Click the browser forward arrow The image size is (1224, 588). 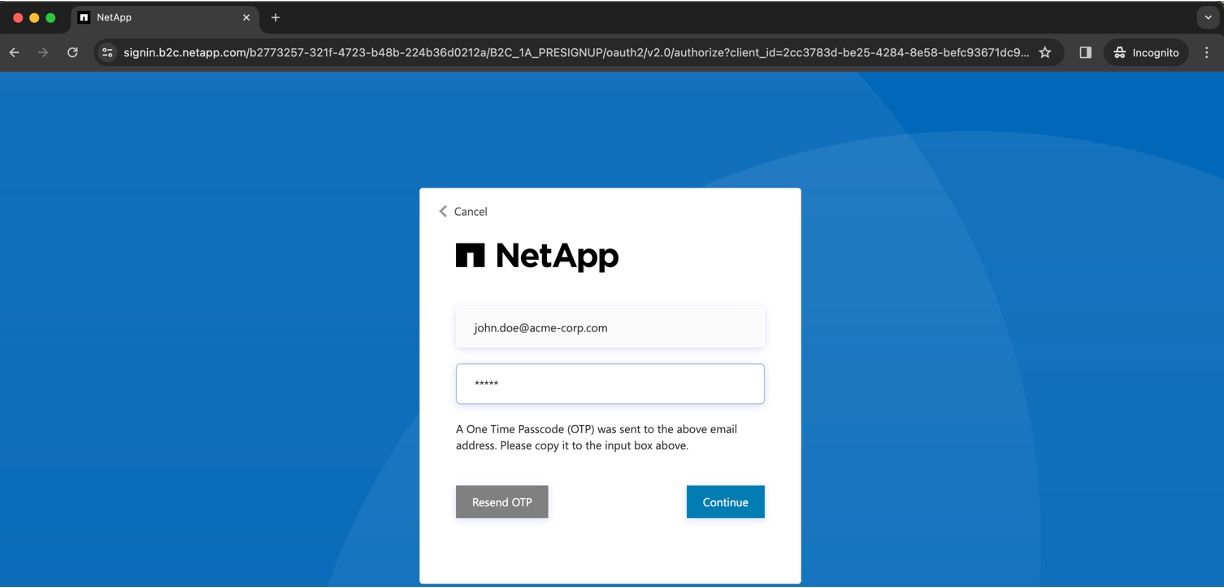click(x=42, y=52)
